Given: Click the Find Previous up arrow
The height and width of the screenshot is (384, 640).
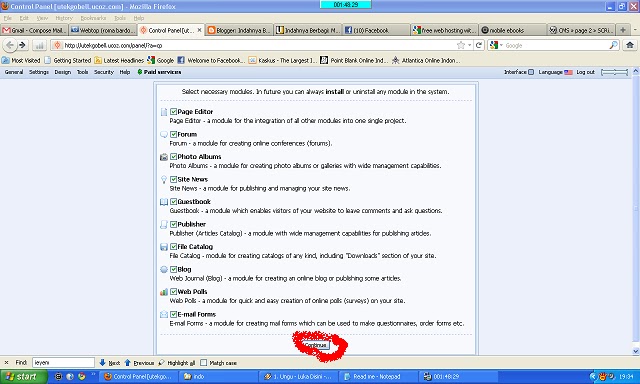Looking at the screenshot, I should [x=127, y=362].
